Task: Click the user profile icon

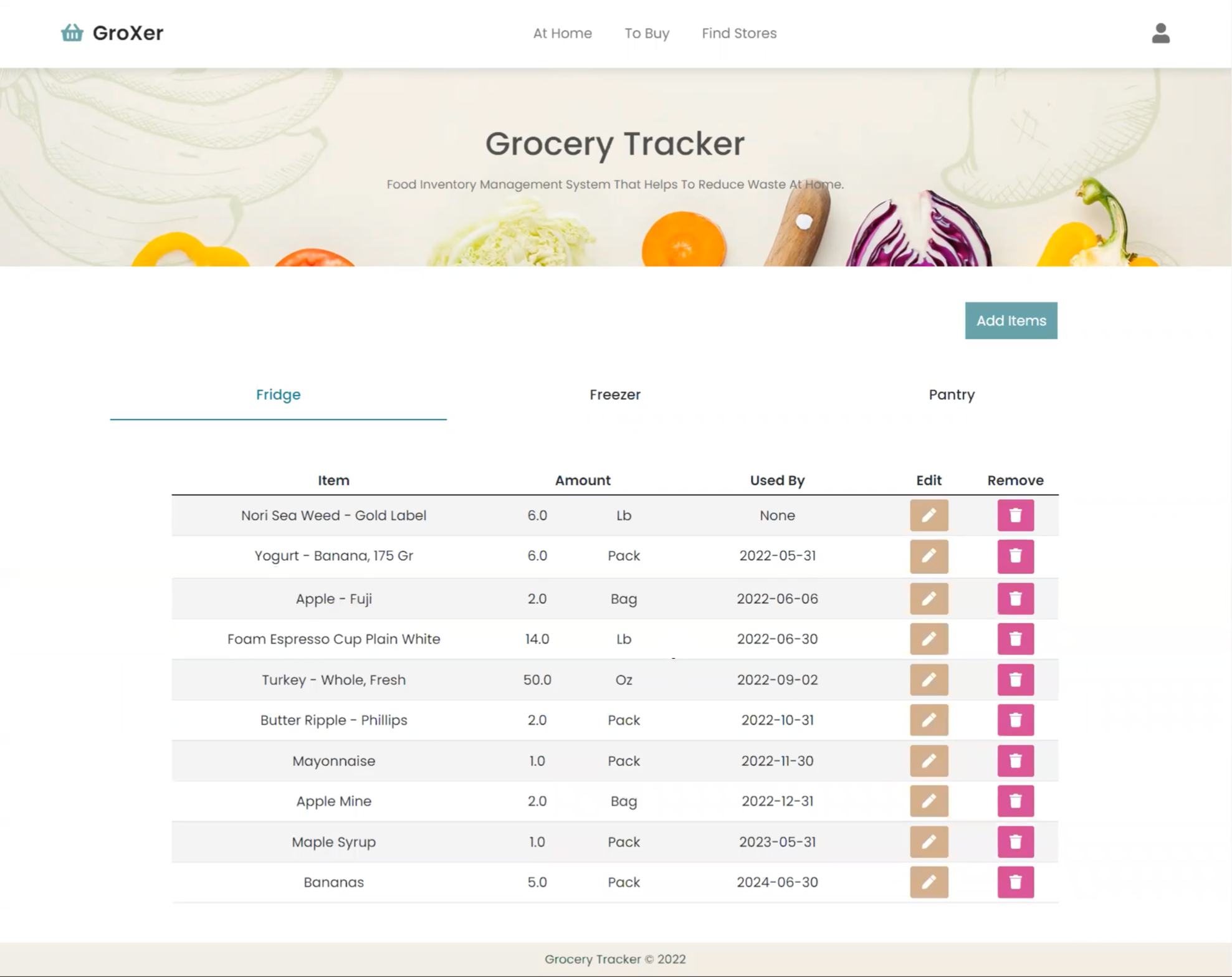Action: 1160,33
